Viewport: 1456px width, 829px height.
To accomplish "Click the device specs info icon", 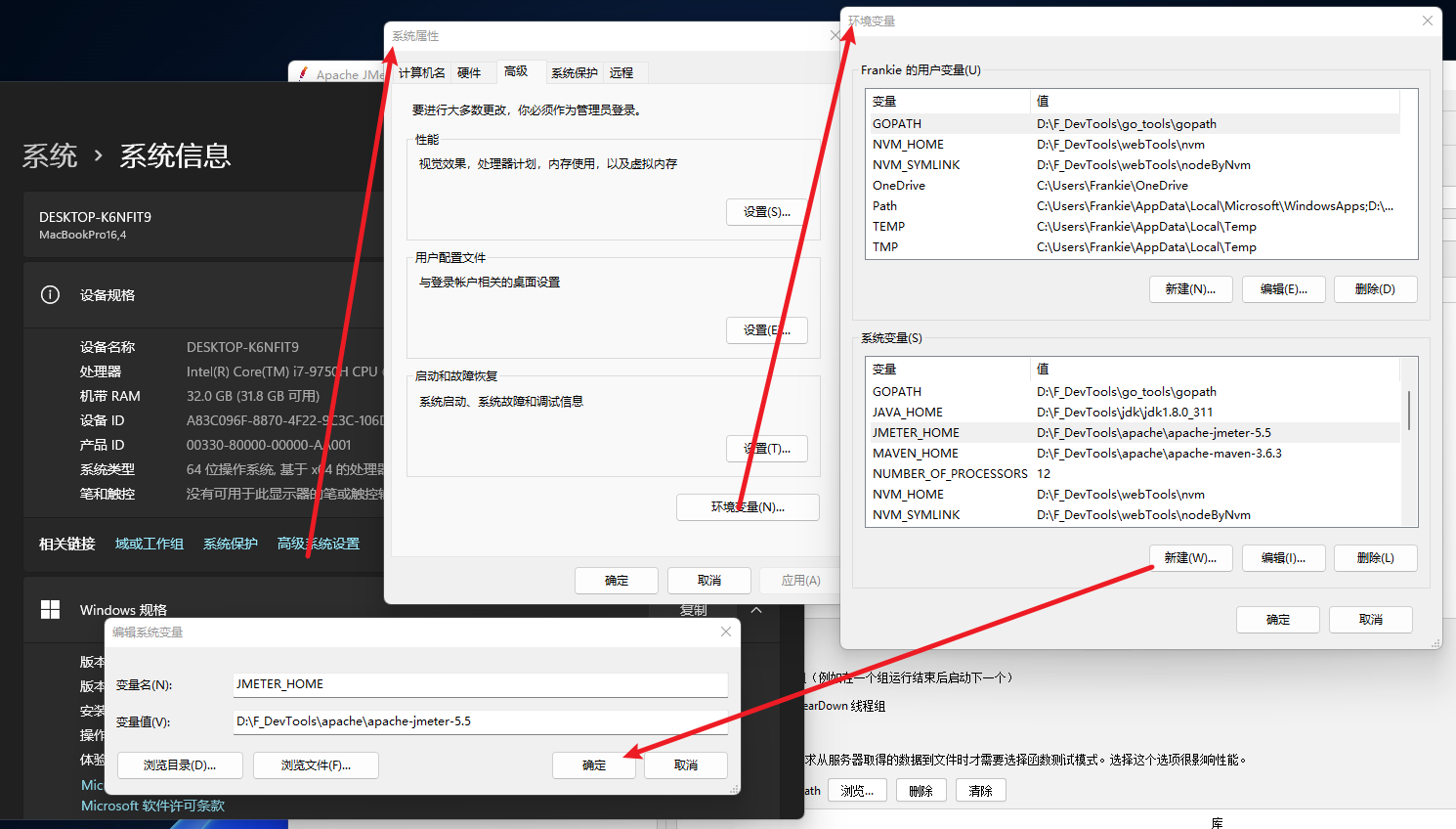I will [x=51, y=295].
